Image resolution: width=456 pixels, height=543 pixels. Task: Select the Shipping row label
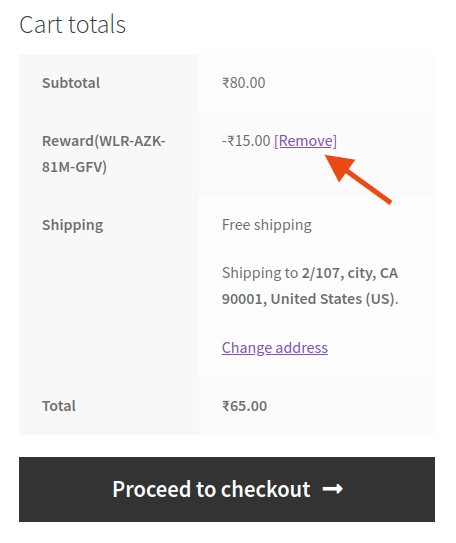point(72,225)
